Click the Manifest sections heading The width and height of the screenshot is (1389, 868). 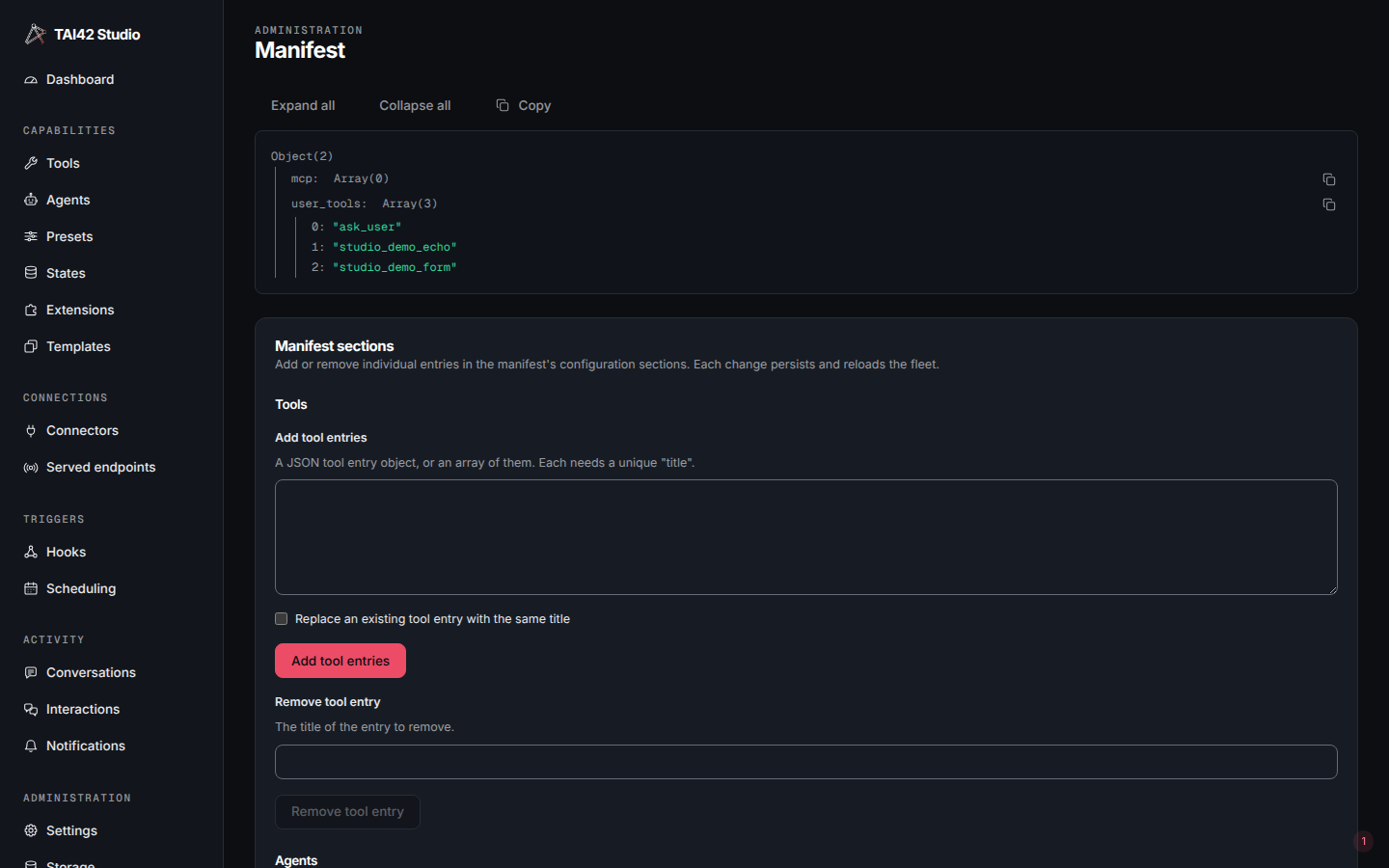point(334,346)
